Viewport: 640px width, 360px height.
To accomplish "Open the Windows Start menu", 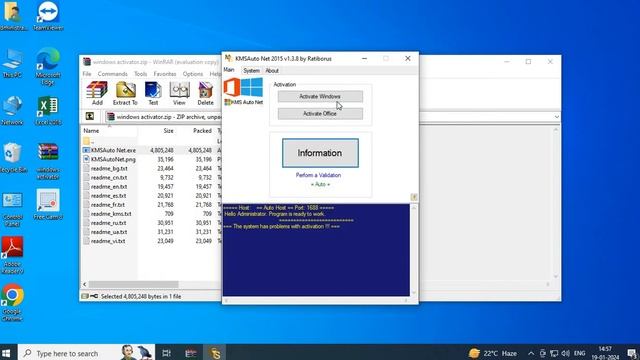I will pos(6,353).
